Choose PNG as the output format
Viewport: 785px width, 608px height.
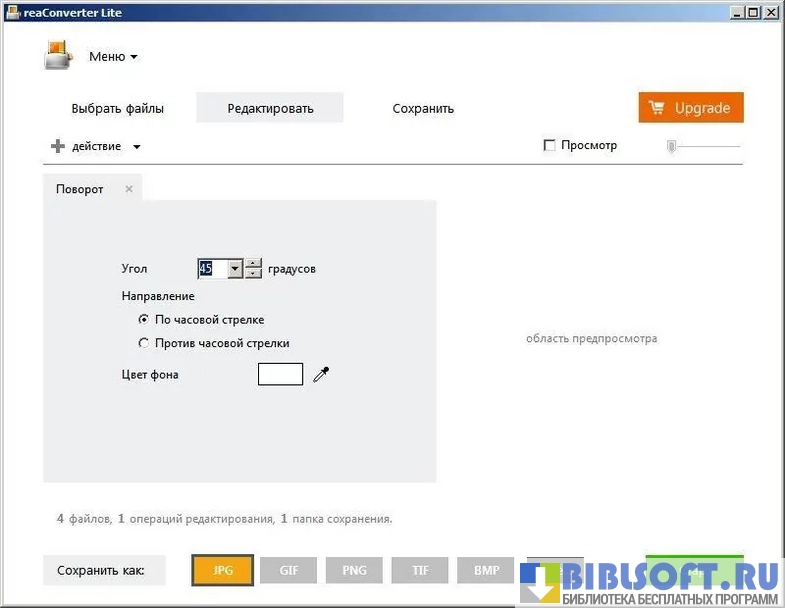coord(354,570)
